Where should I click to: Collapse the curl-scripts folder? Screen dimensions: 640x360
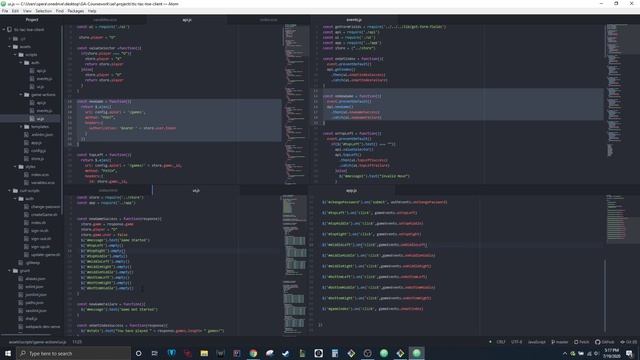(10, 191)
